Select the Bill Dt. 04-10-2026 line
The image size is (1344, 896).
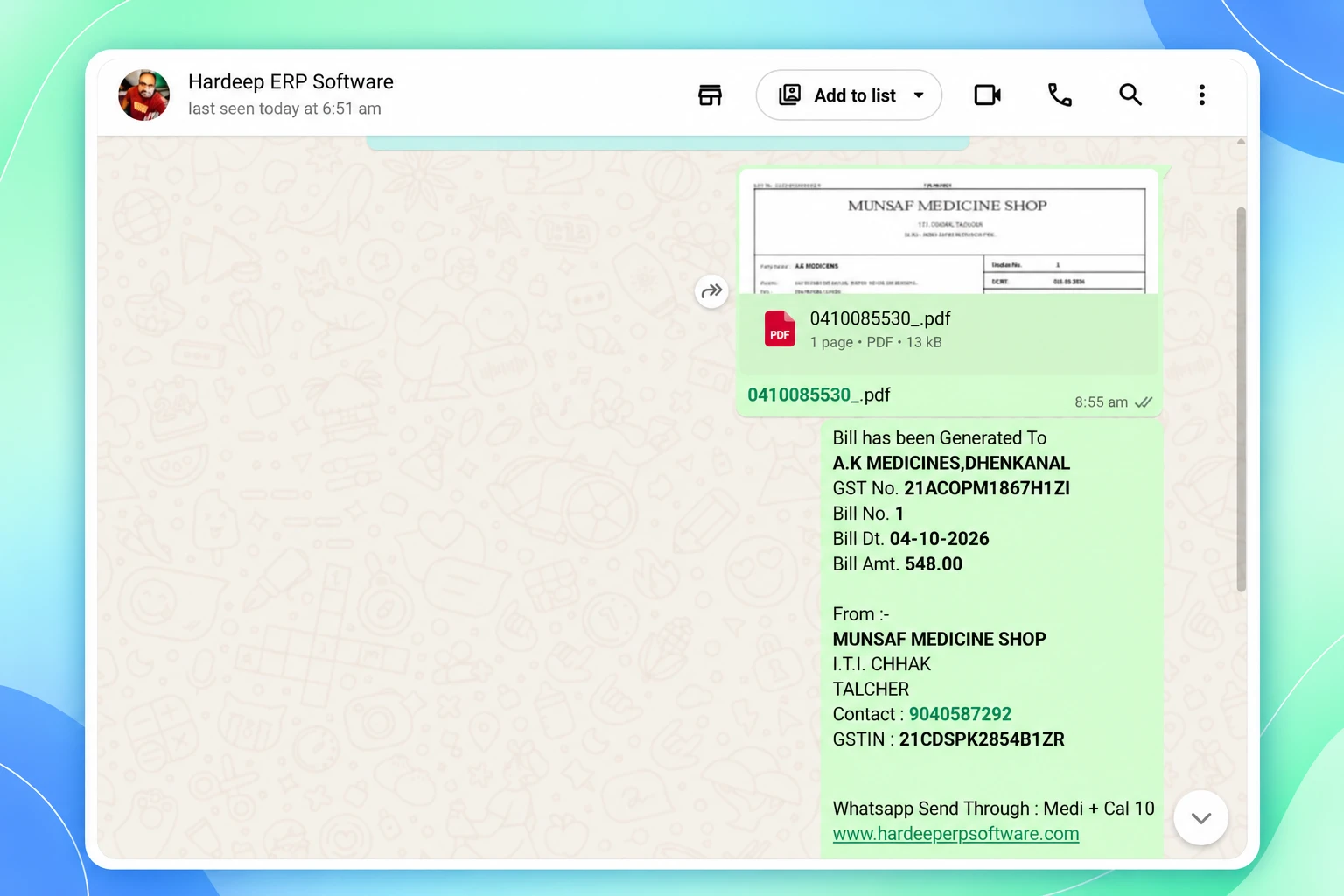point(911,539)
